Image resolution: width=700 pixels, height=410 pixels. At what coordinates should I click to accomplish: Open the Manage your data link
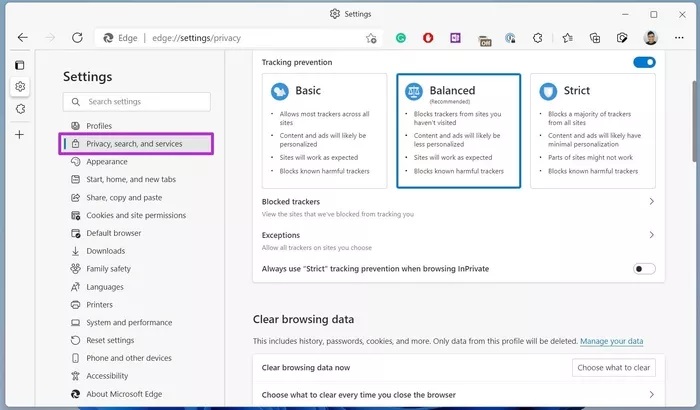point(611,342)
